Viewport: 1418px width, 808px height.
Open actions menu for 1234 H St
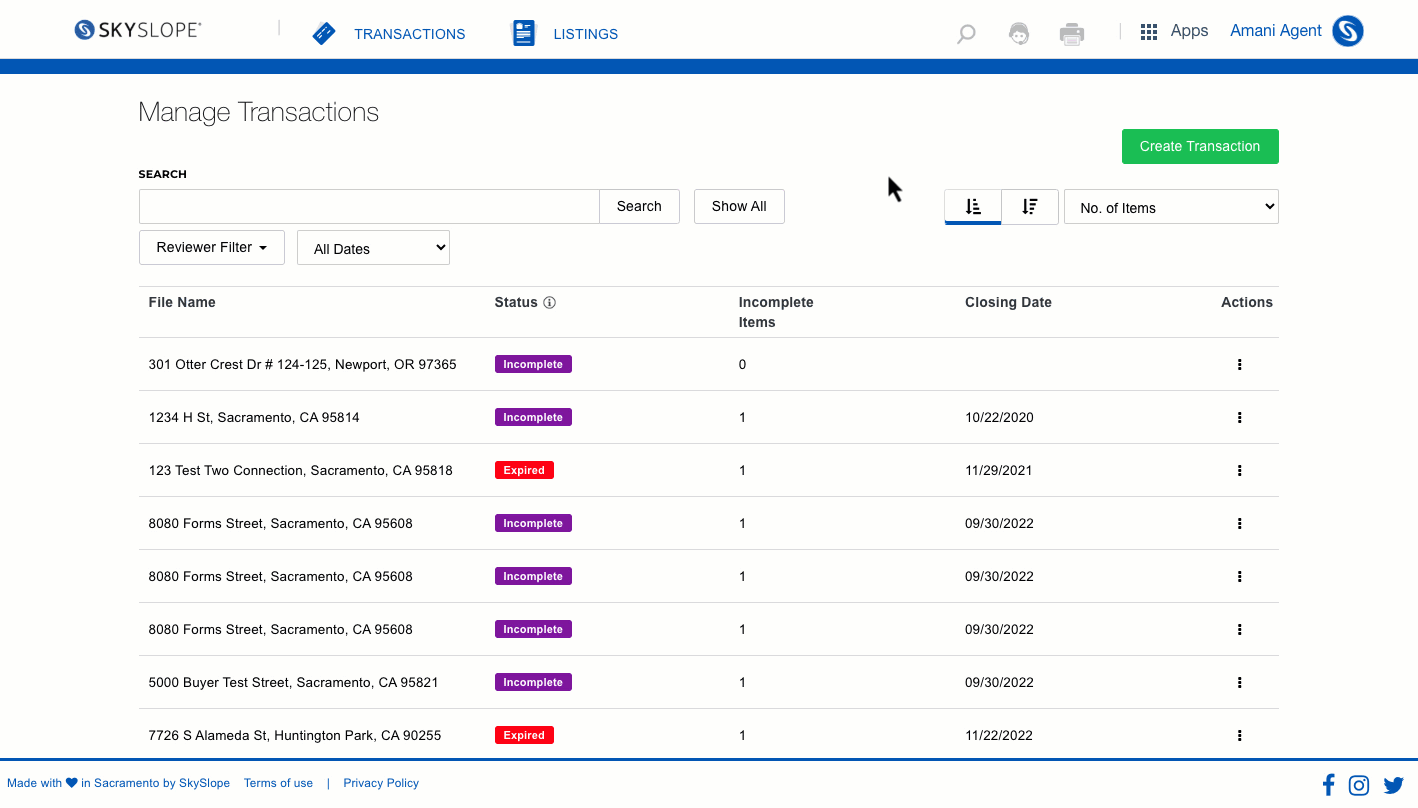click(1239, 418)
